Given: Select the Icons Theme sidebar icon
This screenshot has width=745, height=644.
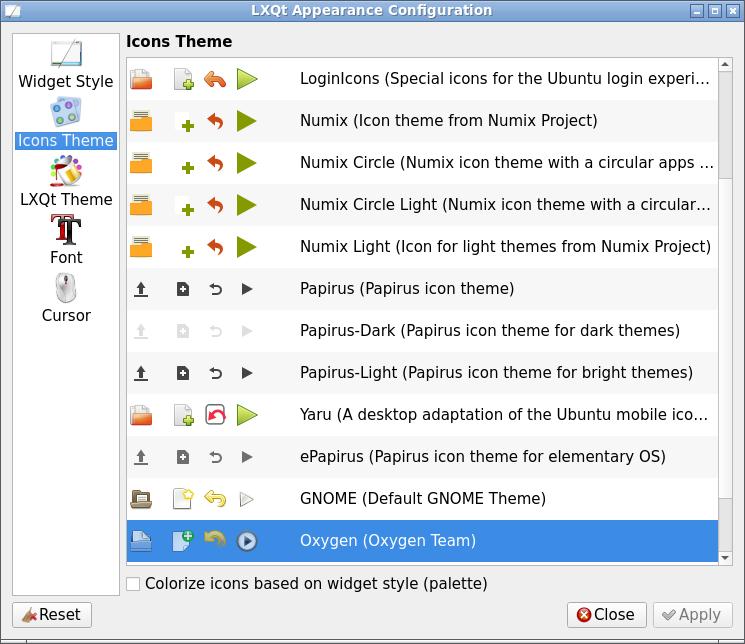Looking at the screenshot, I should (x=66, y=113).
